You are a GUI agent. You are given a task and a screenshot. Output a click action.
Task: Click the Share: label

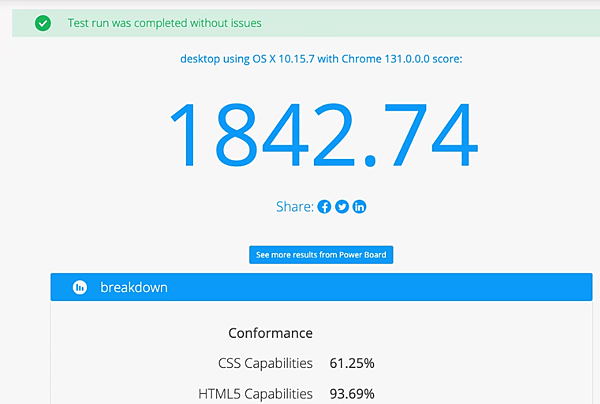point(295,207)
